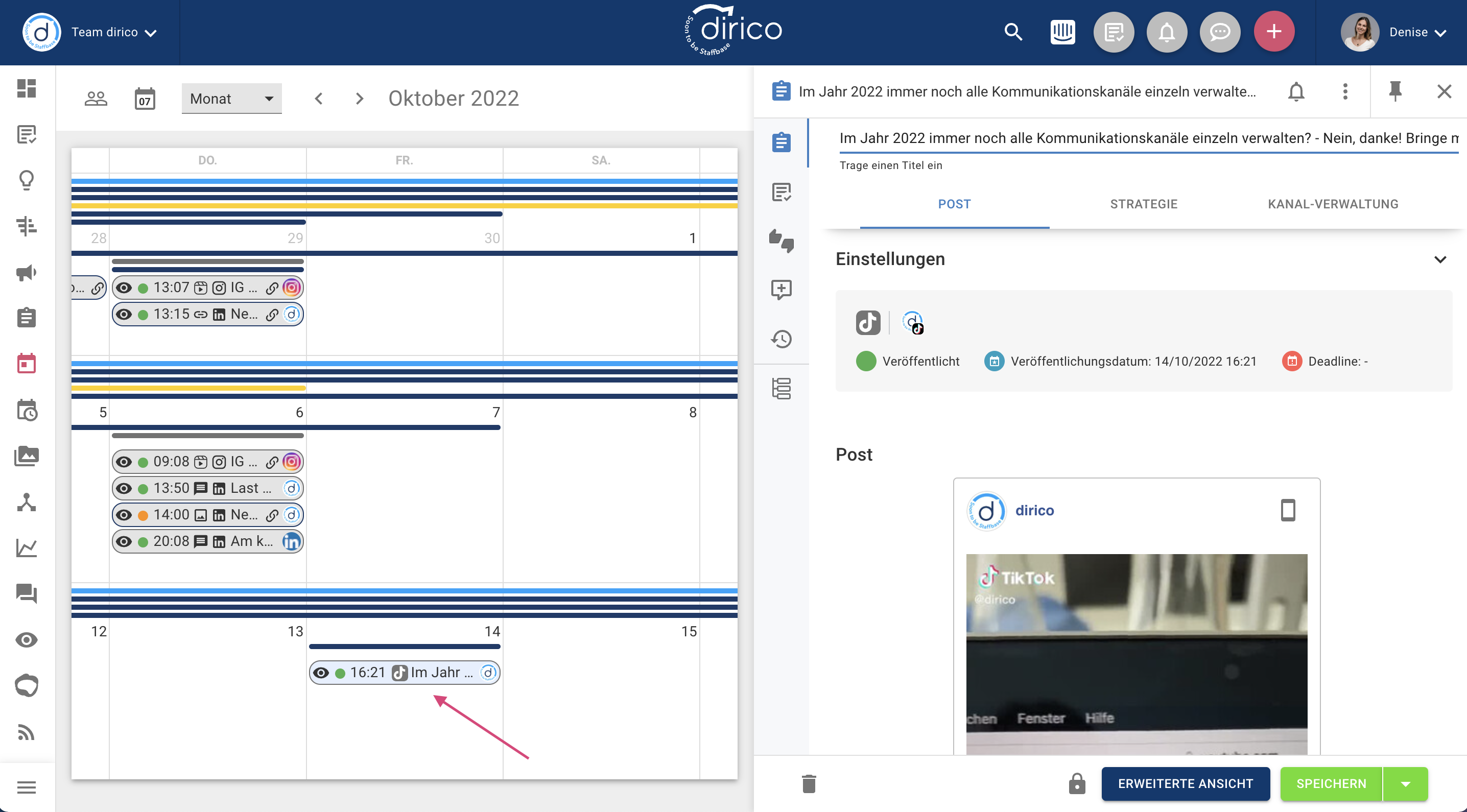Open the conversations chat bubbles sidebar icon
This screenshot has height=812, width=1467.
(27, 593)
